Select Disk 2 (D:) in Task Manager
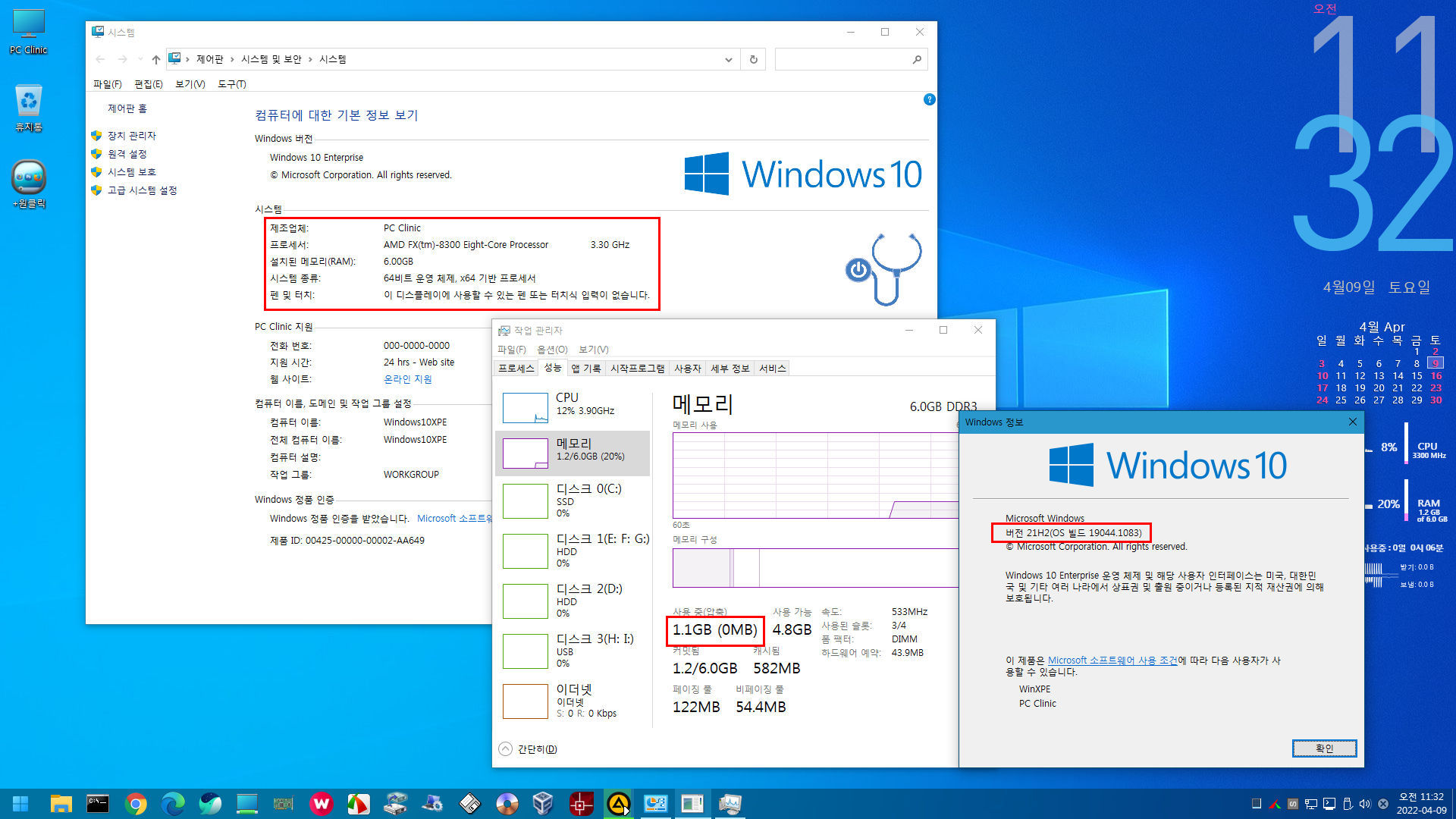The width and height of the screenshot is (1456, 819). (573, 601)
